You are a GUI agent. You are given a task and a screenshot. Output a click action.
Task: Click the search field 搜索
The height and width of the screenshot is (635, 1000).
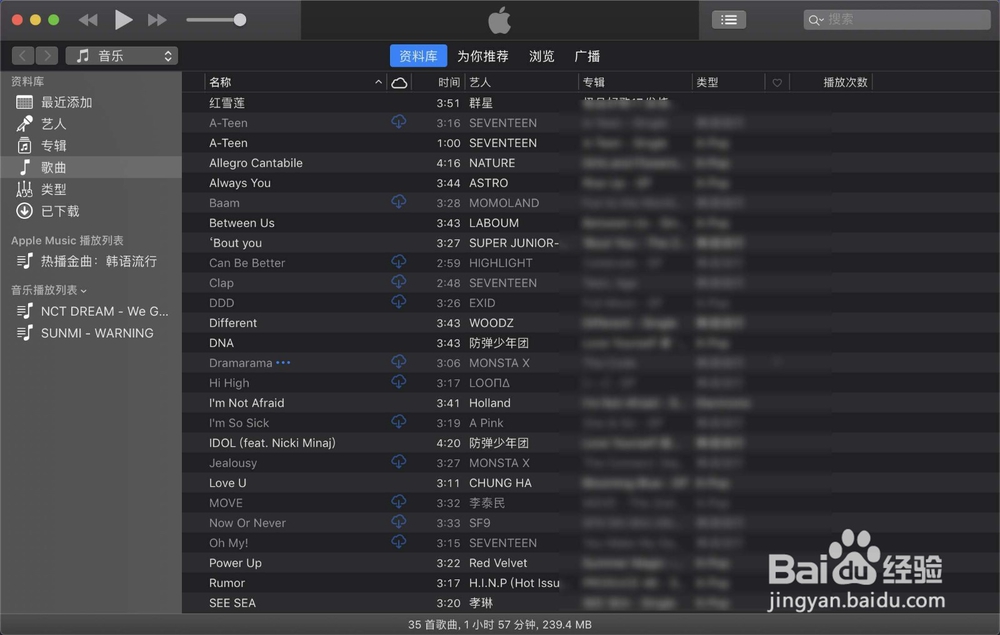pyautogui.click(x=897, y=20)
